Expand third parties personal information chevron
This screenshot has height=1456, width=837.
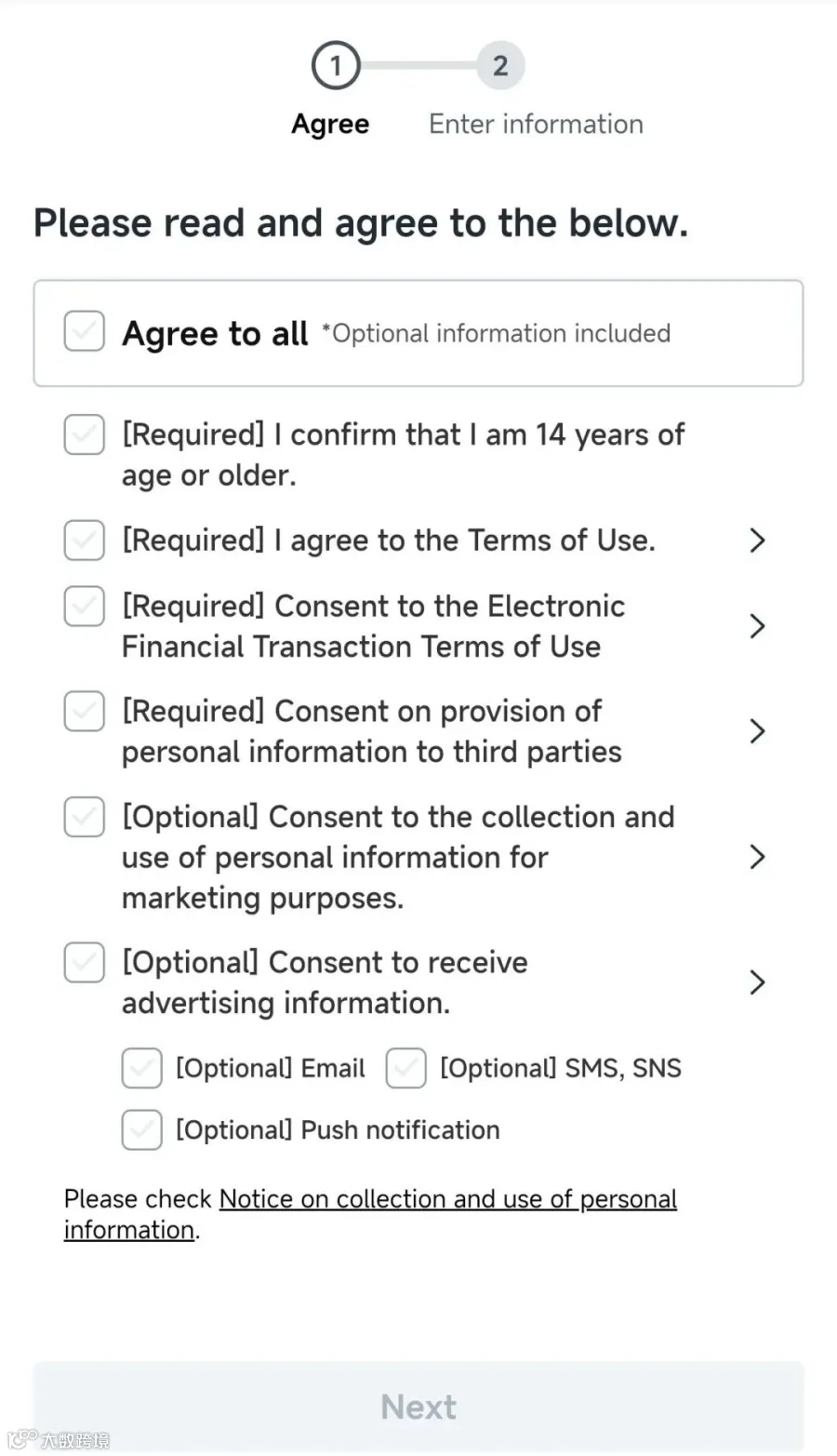[757, 731]
